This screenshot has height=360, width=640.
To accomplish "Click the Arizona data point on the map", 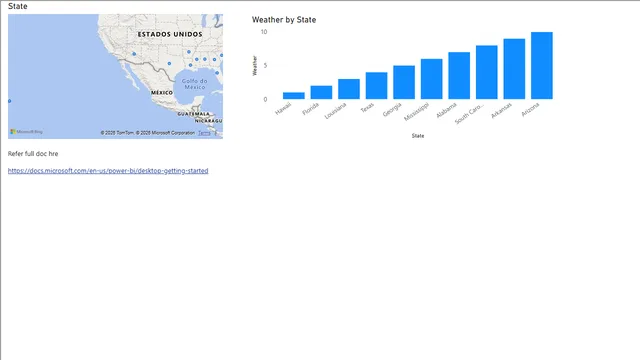I will [x=134, y=54].
